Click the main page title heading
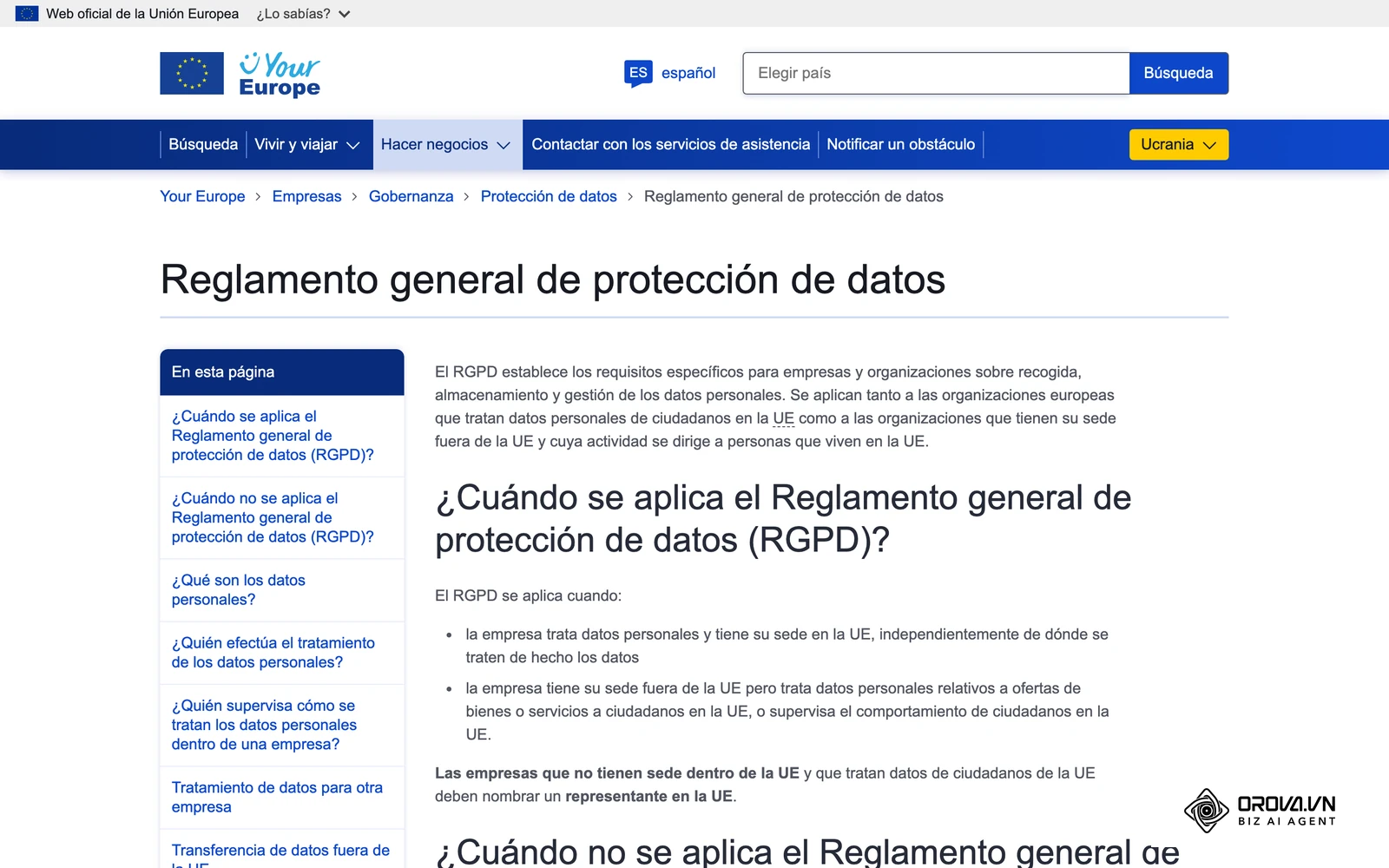 (553, 279)
